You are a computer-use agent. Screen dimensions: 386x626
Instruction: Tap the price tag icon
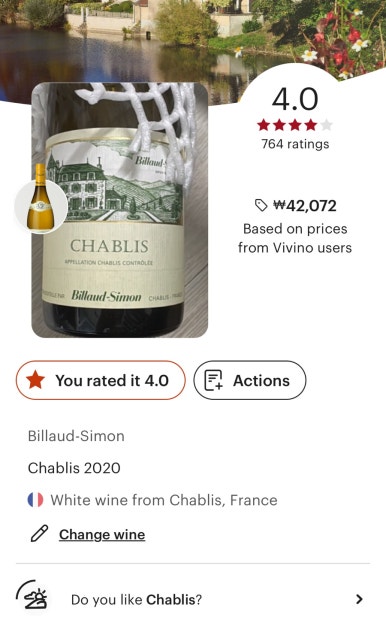click(261, 205)
